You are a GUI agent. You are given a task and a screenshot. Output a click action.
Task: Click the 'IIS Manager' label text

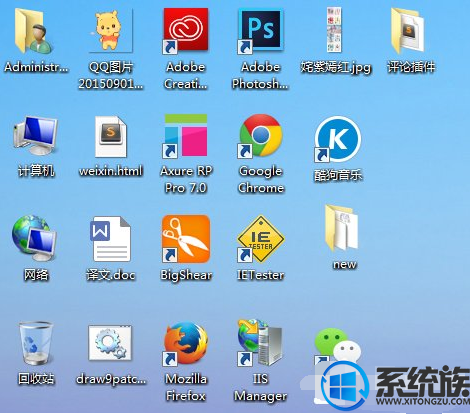coord(260,387)
